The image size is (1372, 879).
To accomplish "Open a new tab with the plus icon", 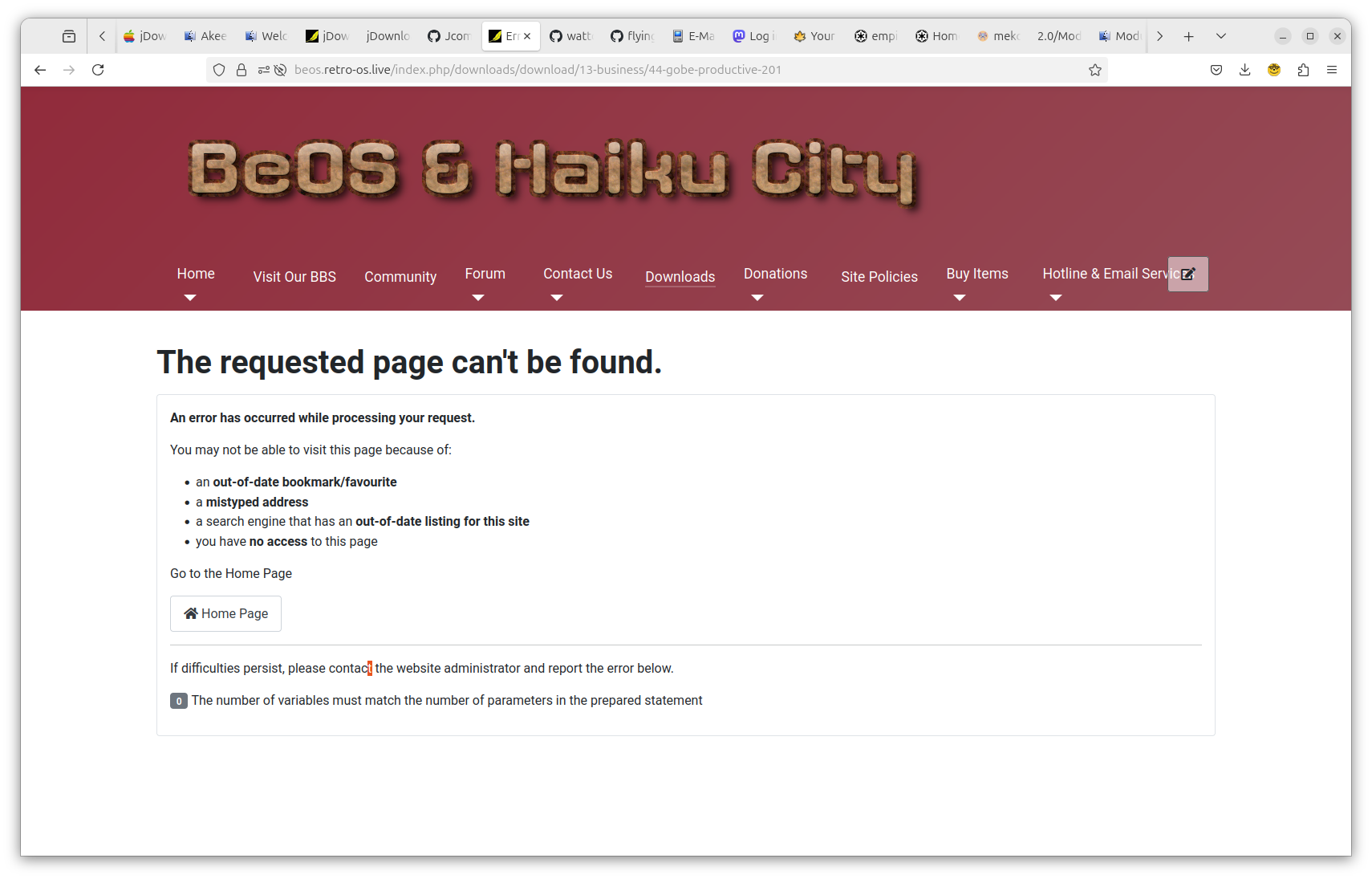I will click(1189, 36).
